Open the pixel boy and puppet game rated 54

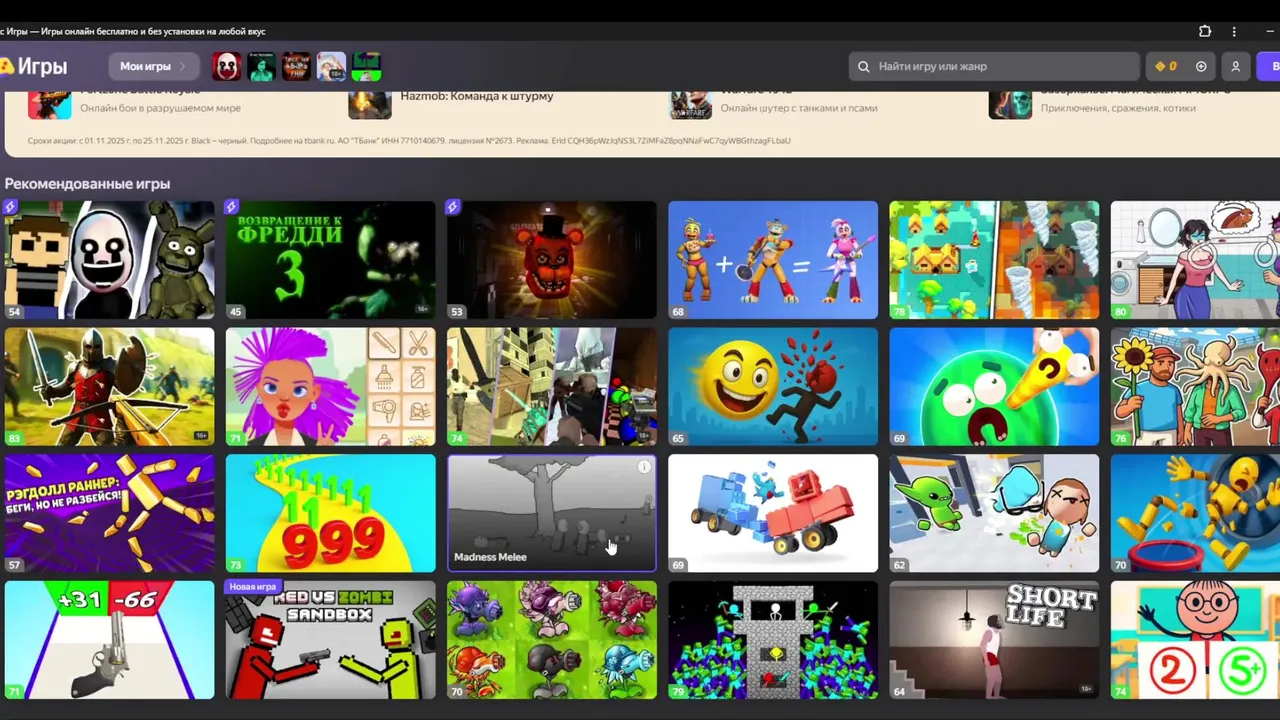pos(109,260)
